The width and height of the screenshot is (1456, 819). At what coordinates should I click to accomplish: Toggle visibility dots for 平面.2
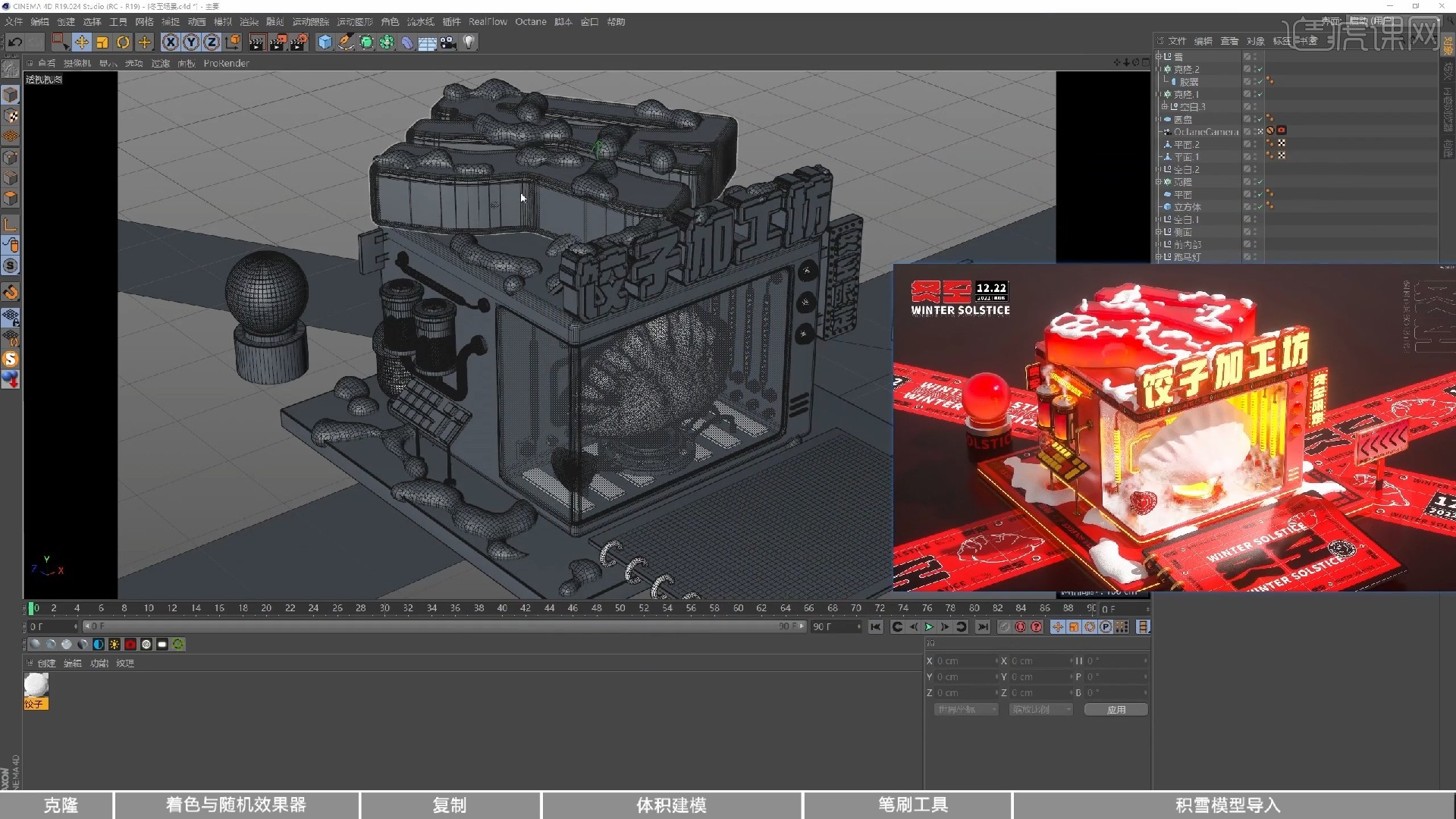[1255, 144]
